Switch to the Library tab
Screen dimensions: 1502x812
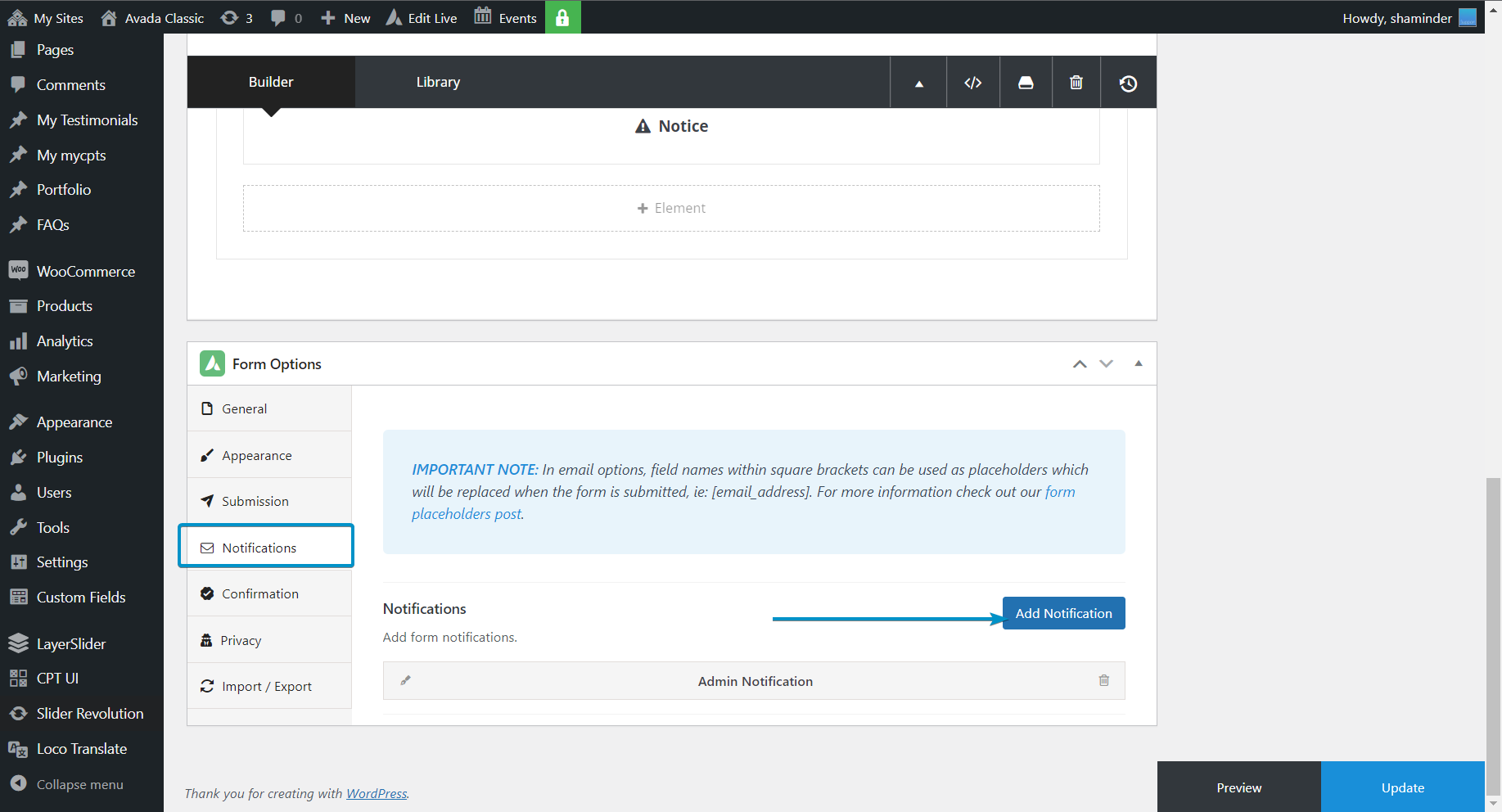(438, 82)
